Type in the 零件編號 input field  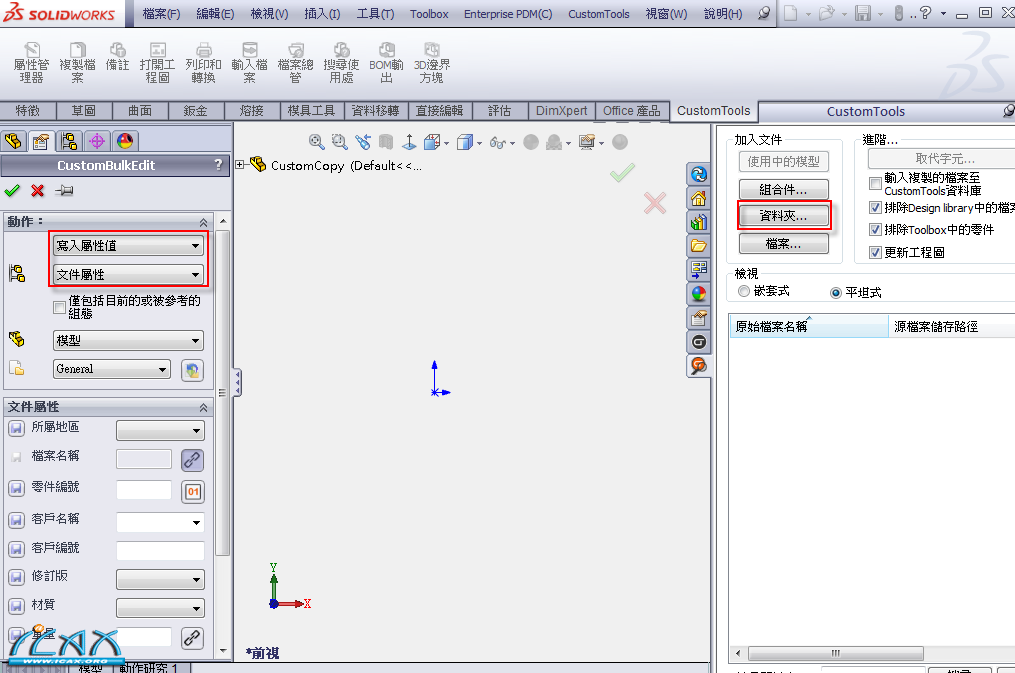(x=145, y=491)
